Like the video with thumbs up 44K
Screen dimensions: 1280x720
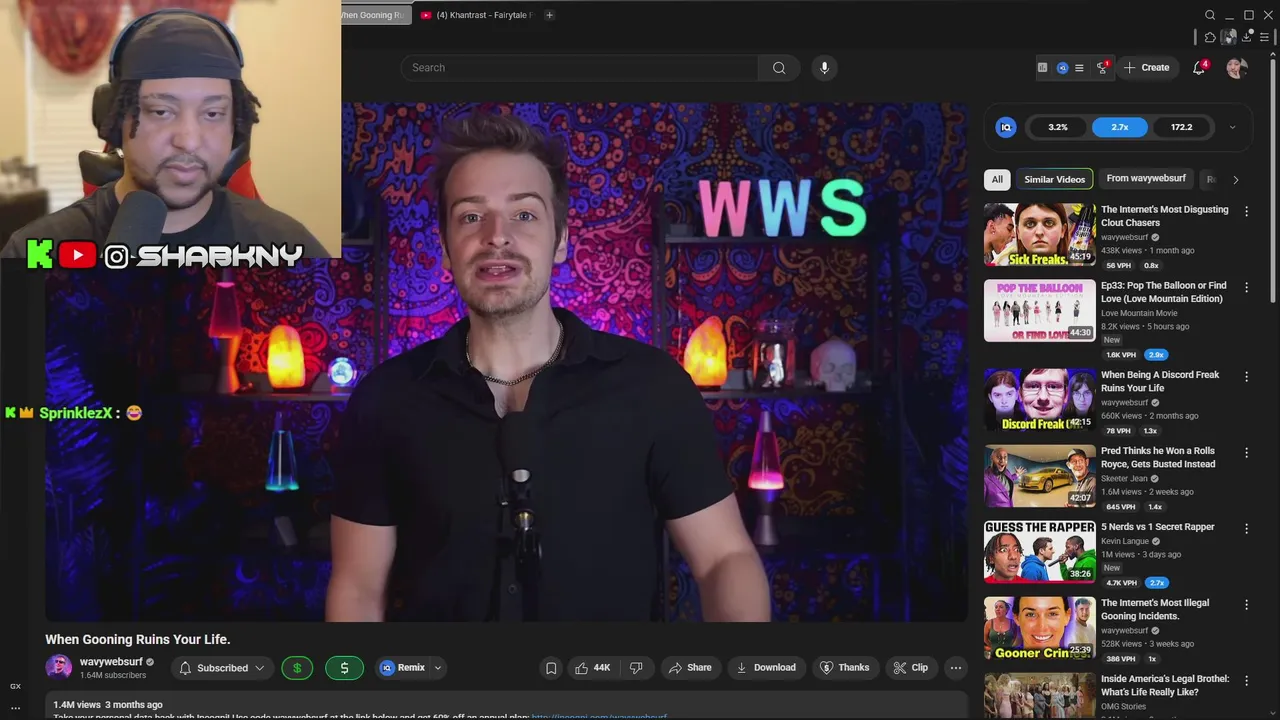coord(592,668)
